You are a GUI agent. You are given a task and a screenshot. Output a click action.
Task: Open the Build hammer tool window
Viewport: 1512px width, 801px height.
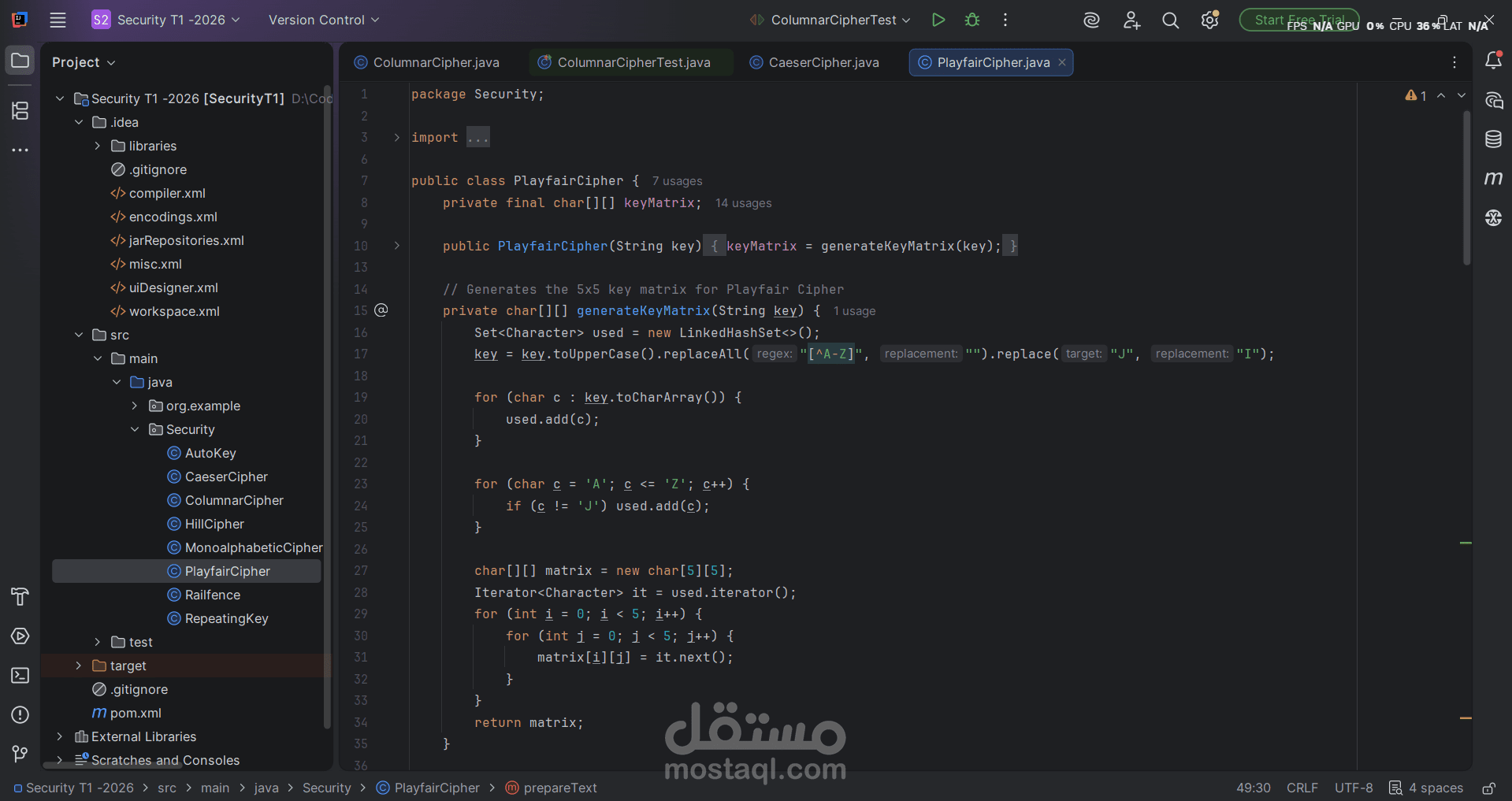point(20,597)
